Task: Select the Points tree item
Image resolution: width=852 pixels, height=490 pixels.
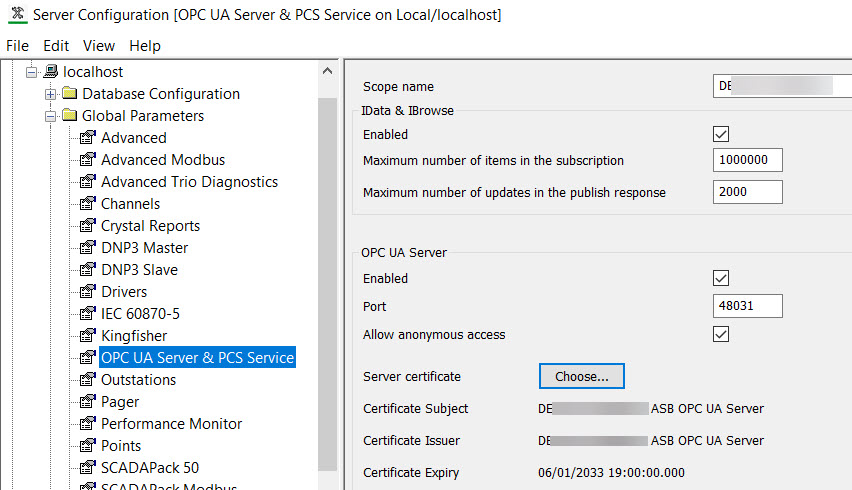Action: point(121,445)
